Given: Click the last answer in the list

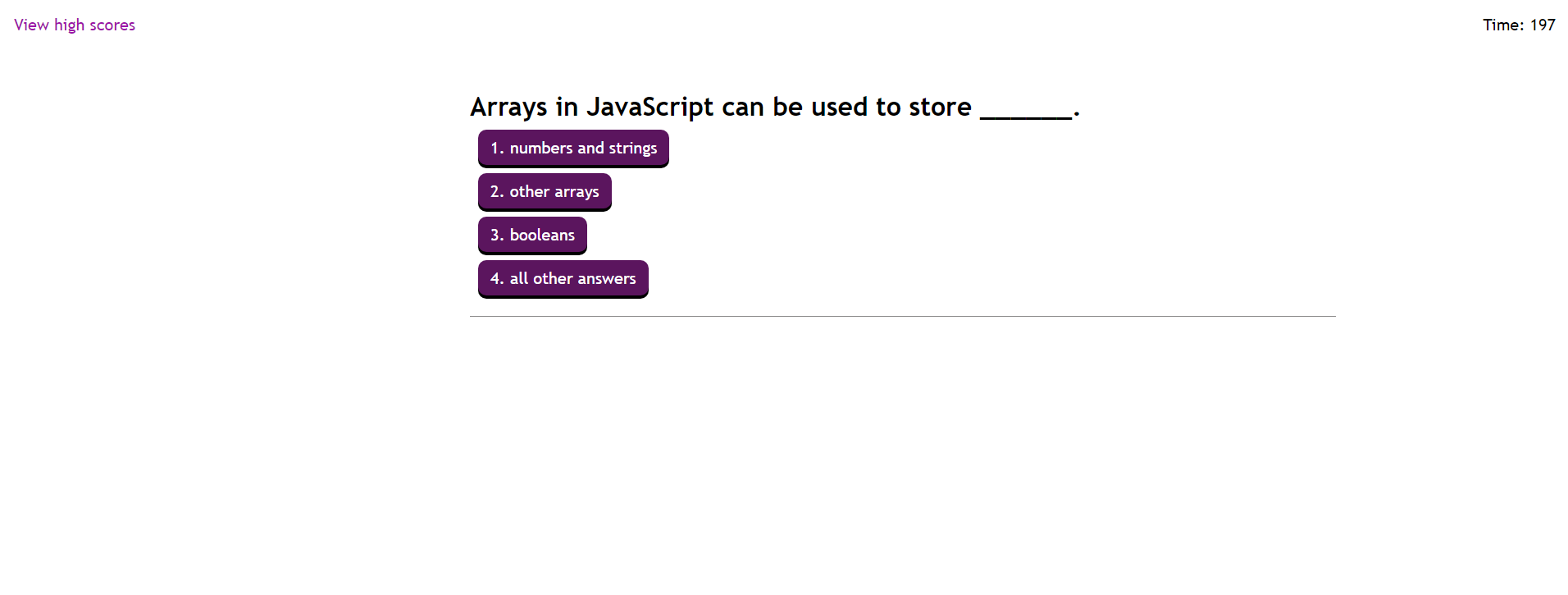Looking at the screenshot, I should tap(563, 278).
